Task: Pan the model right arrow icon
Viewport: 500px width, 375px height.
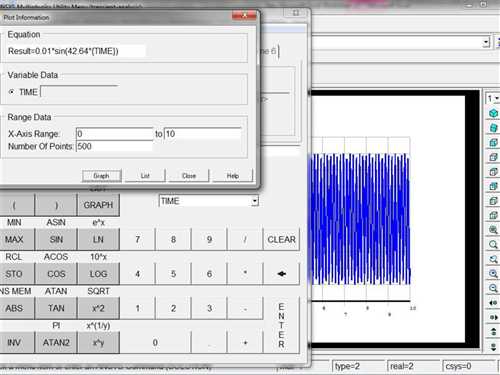Action: [493, 317]
